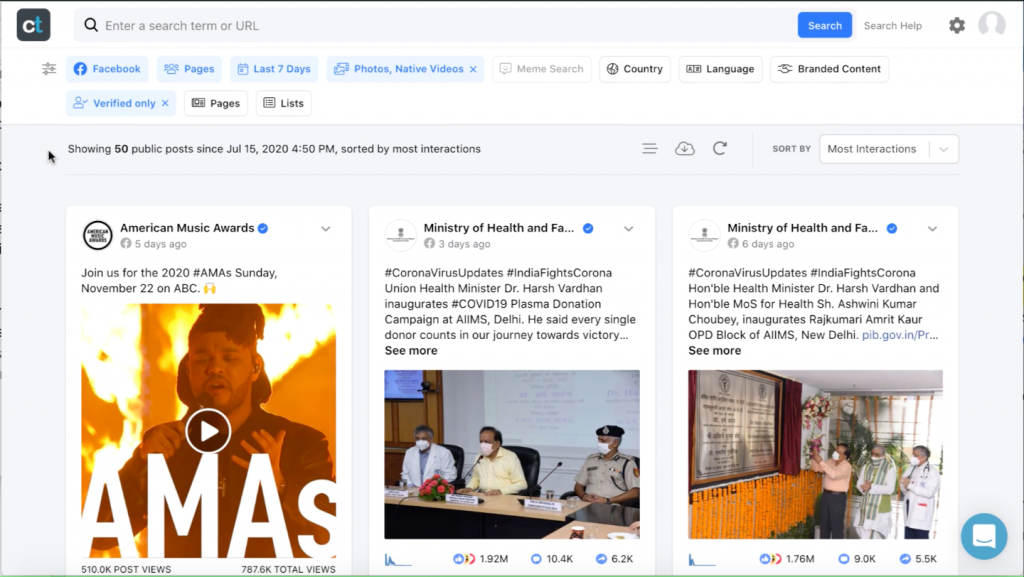This screenshot has width=1024, height=577.
Task: Open the Last 7 Days timeframe filter
Action: pyautogui.click(x=274, y=69)
